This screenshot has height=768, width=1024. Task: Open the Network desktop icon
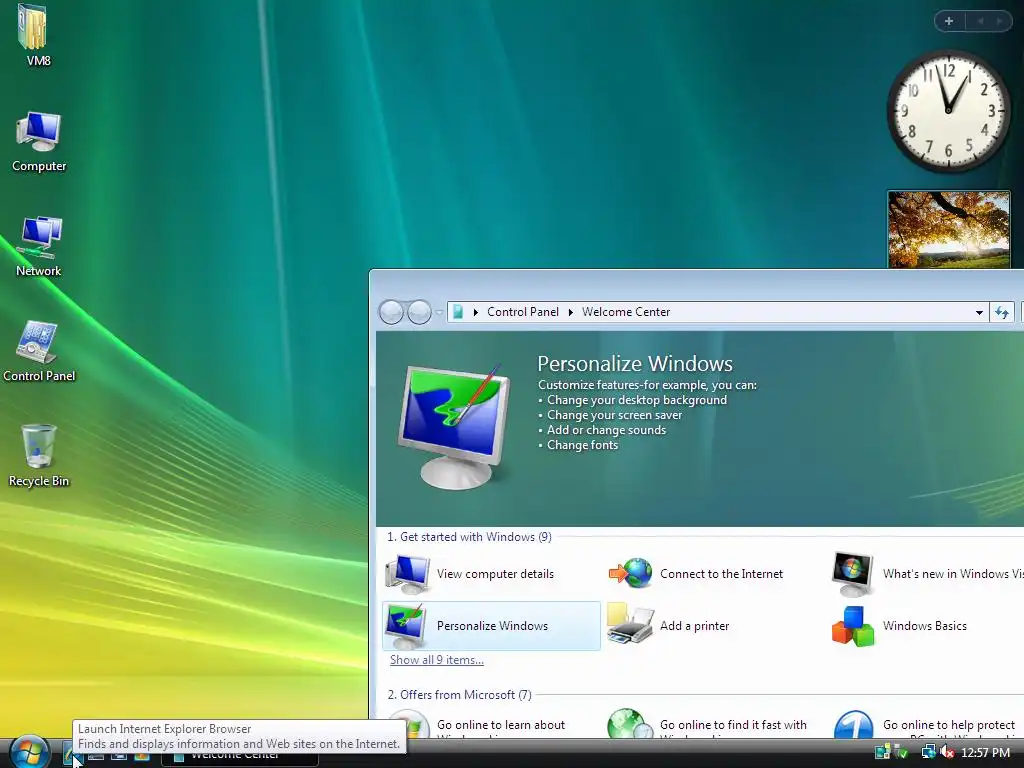39,246
